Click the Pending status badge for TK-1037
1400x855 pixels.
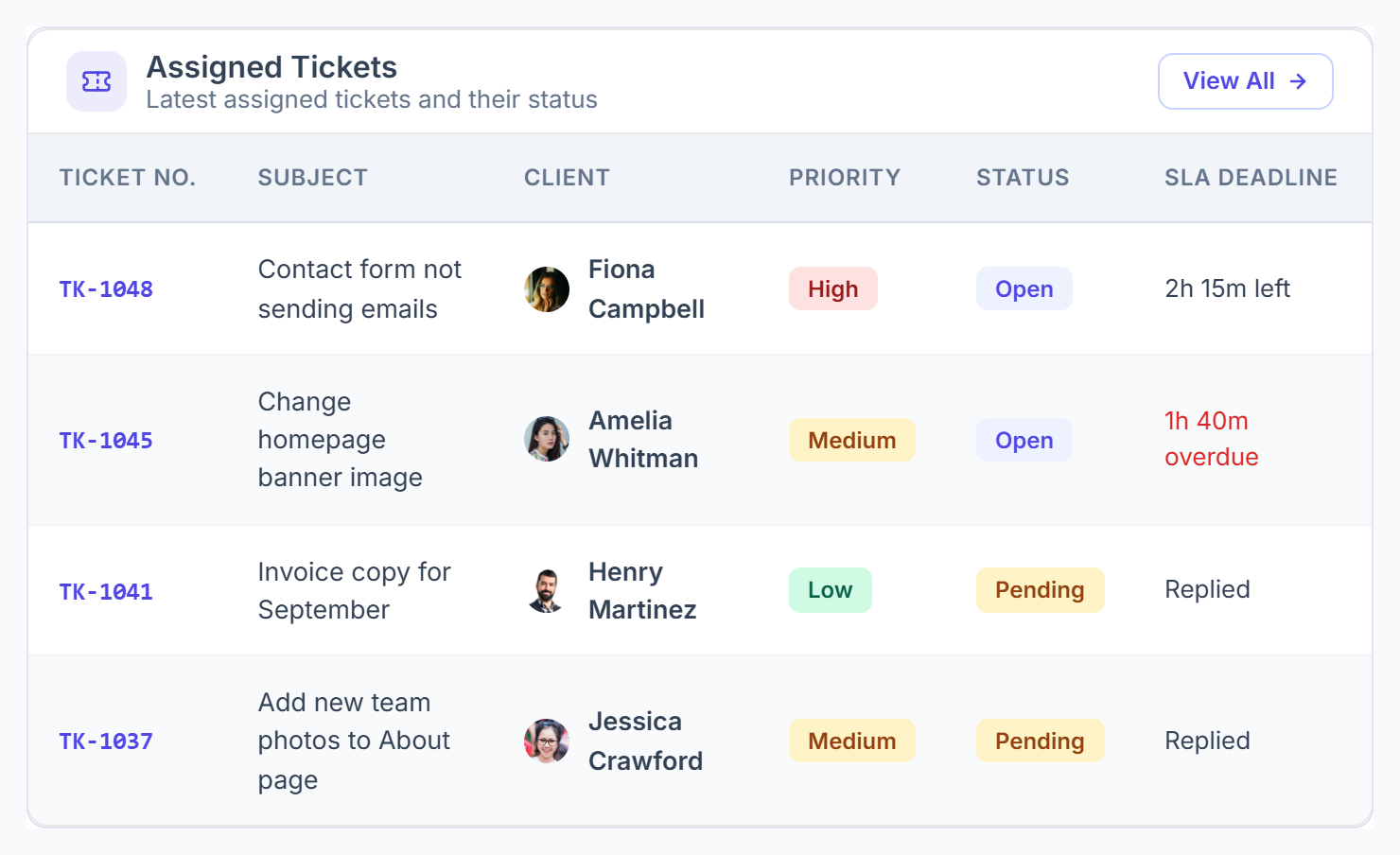click(1041, 741)
